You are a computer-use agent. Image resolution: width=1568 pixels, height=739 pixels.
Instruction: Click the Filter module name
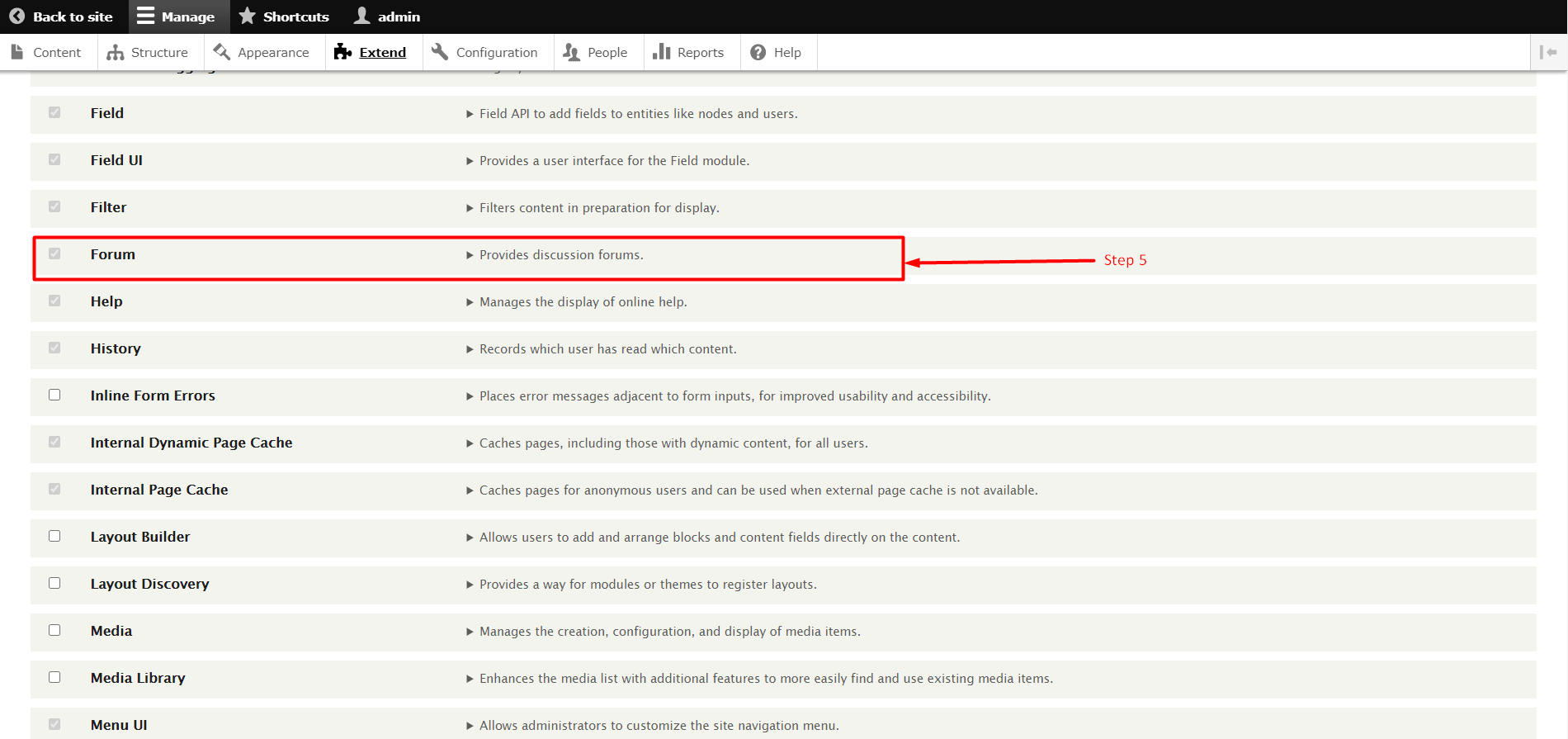point(108,207)
